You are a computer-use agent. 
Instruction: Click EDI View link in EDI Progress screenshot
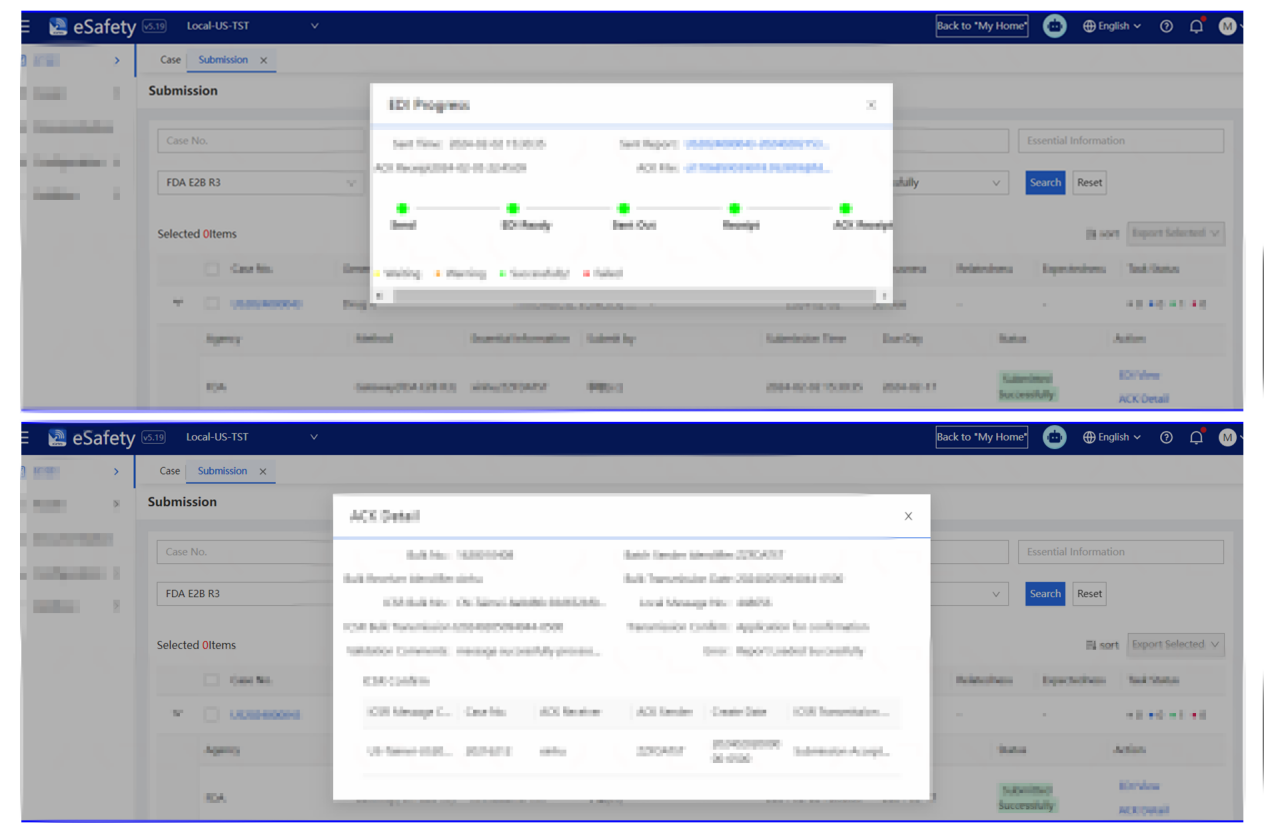1139,376
